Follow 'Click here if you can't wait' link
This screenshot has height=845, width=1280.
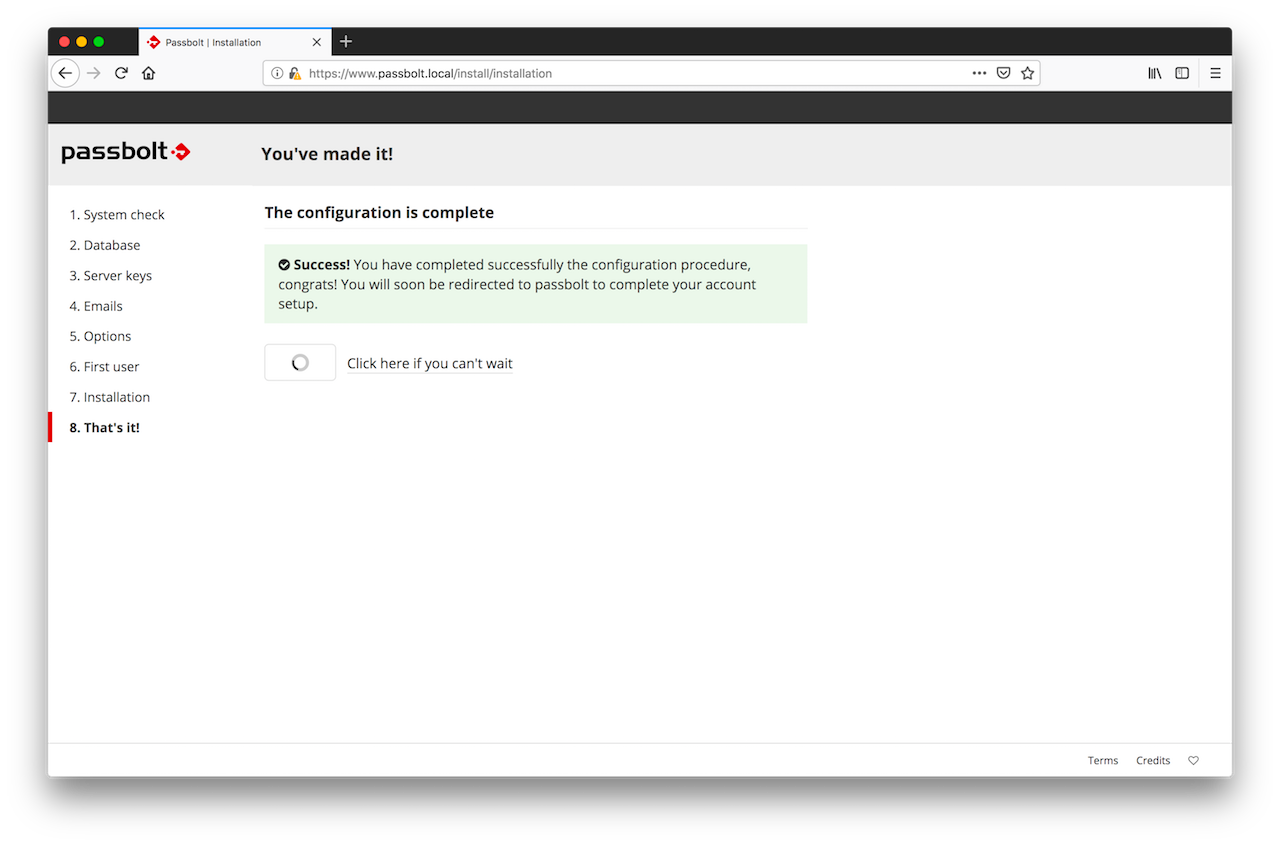click(x=430, y=363)
